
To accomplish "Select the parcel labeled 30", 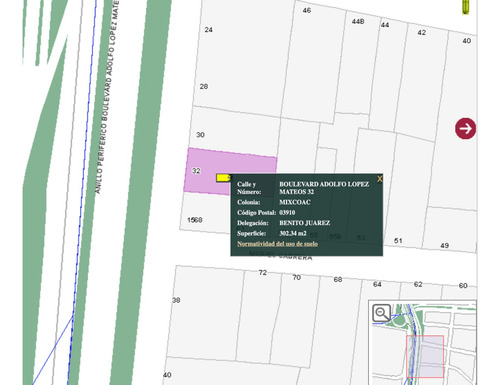I will [200, 135].
